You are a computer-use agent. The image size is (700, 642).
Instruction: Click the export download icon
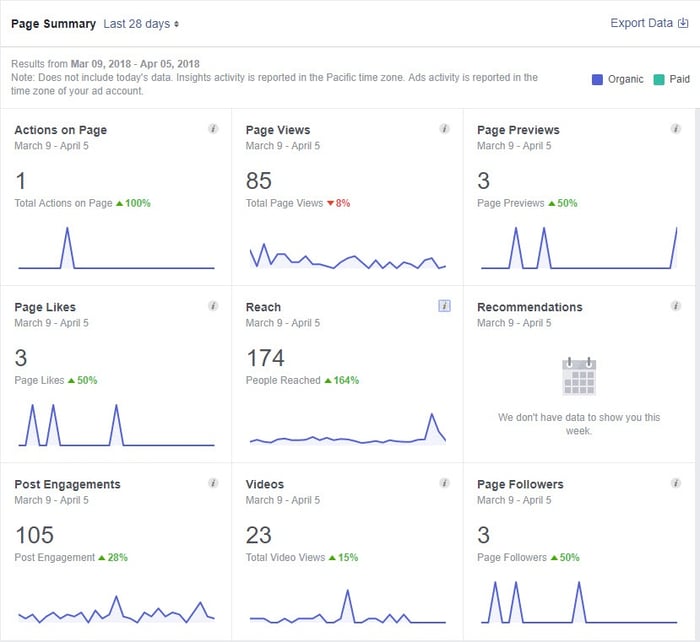[683, 23]
